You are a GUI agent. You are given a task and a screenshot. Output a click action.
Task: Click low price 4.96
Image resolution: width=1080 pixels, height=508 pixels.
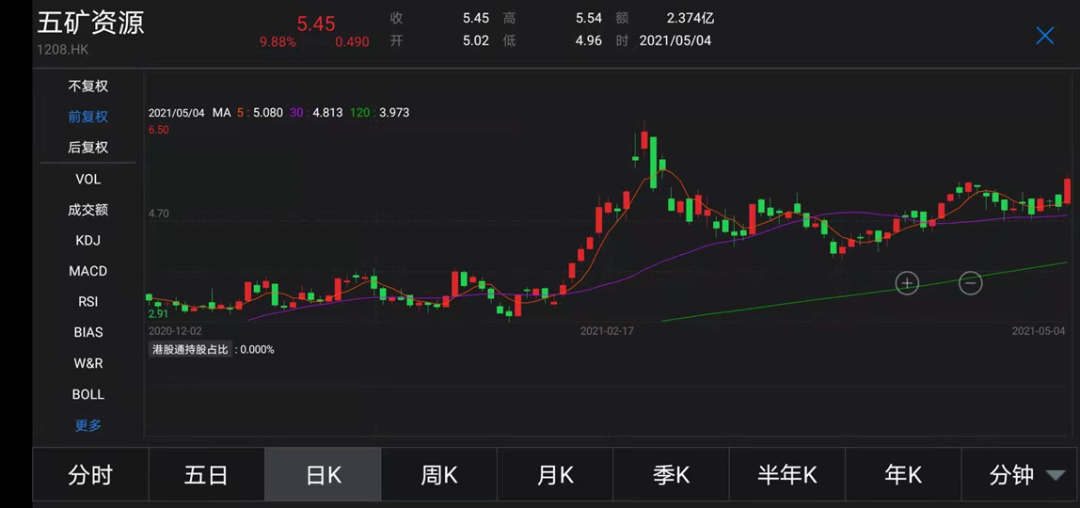tap(589, 41)
